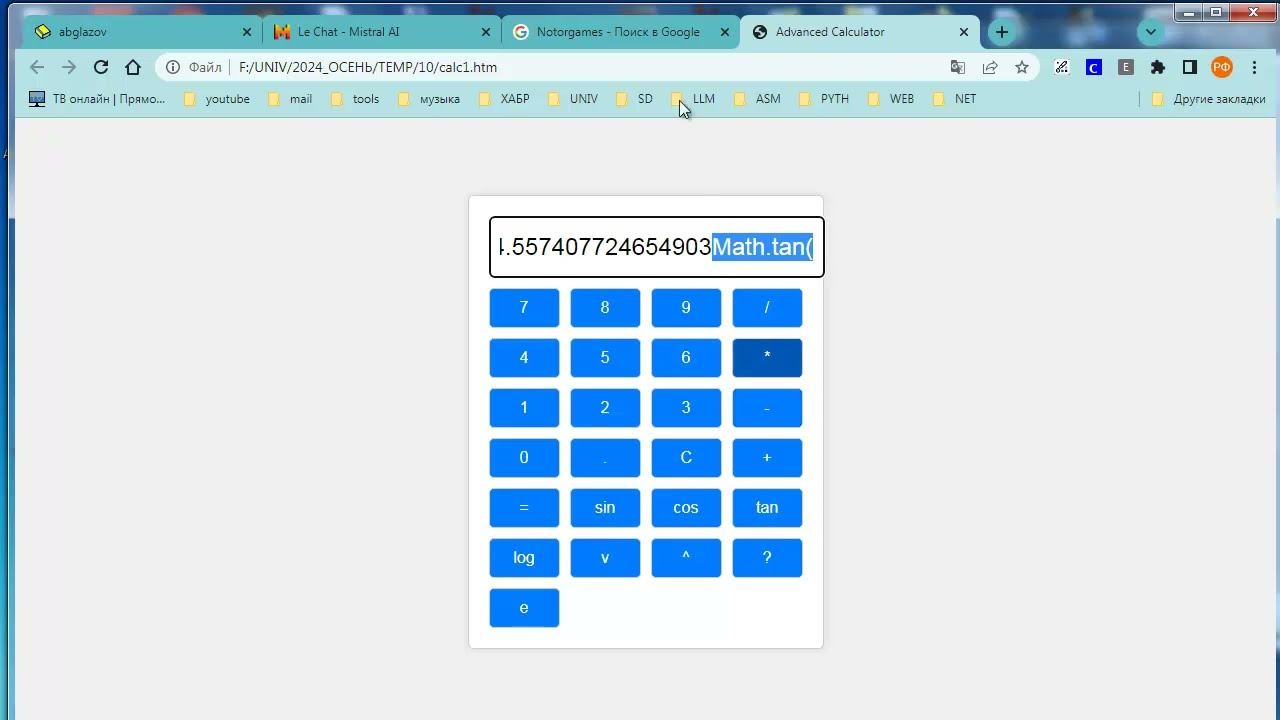Go back using browser back arrow
This screenshot has height=720, width=1280.
[37, 67]
